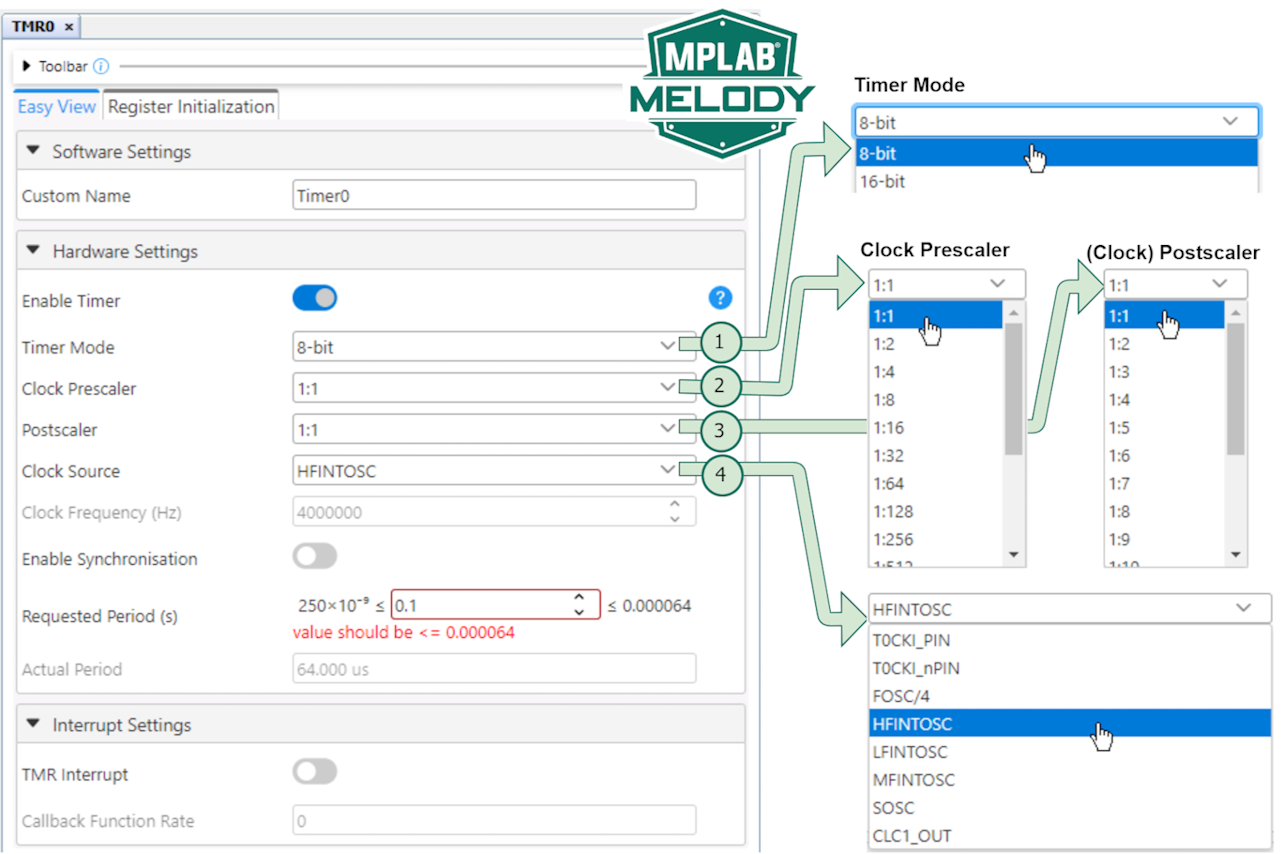The width and height of the screenshot is (1283, 854).
Task: Click the Callback Function Rate field
Action: click(x=494, y=821)
